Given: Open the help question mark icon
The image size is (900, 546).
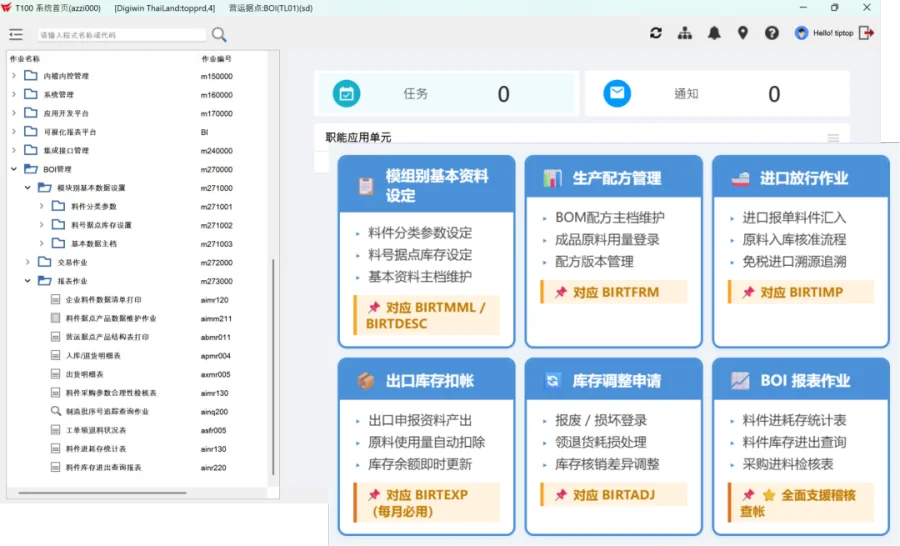Looking at the screenshot, I should coord(772,33).
